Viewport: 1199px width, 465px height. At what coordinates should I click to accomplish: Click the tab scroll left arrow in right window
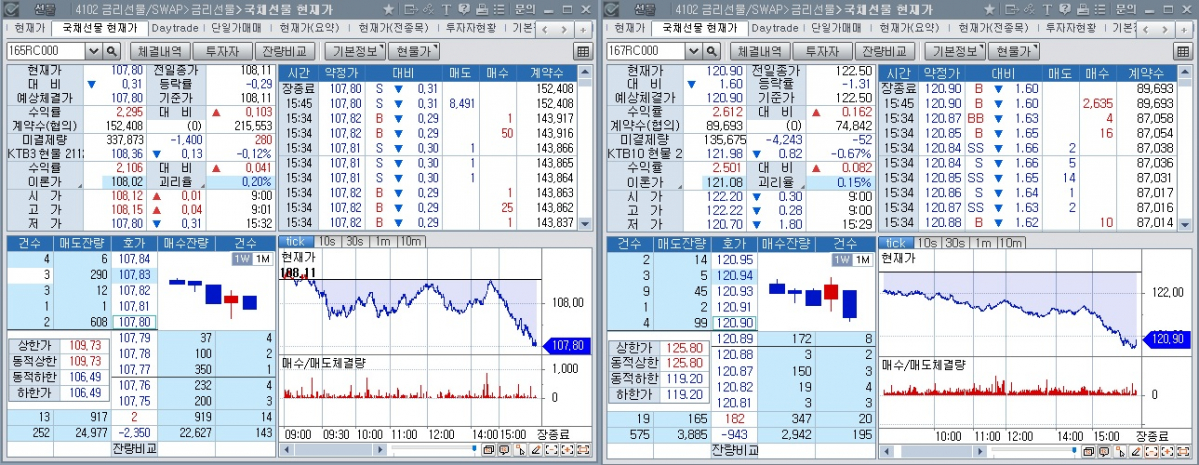point(1147,29)
